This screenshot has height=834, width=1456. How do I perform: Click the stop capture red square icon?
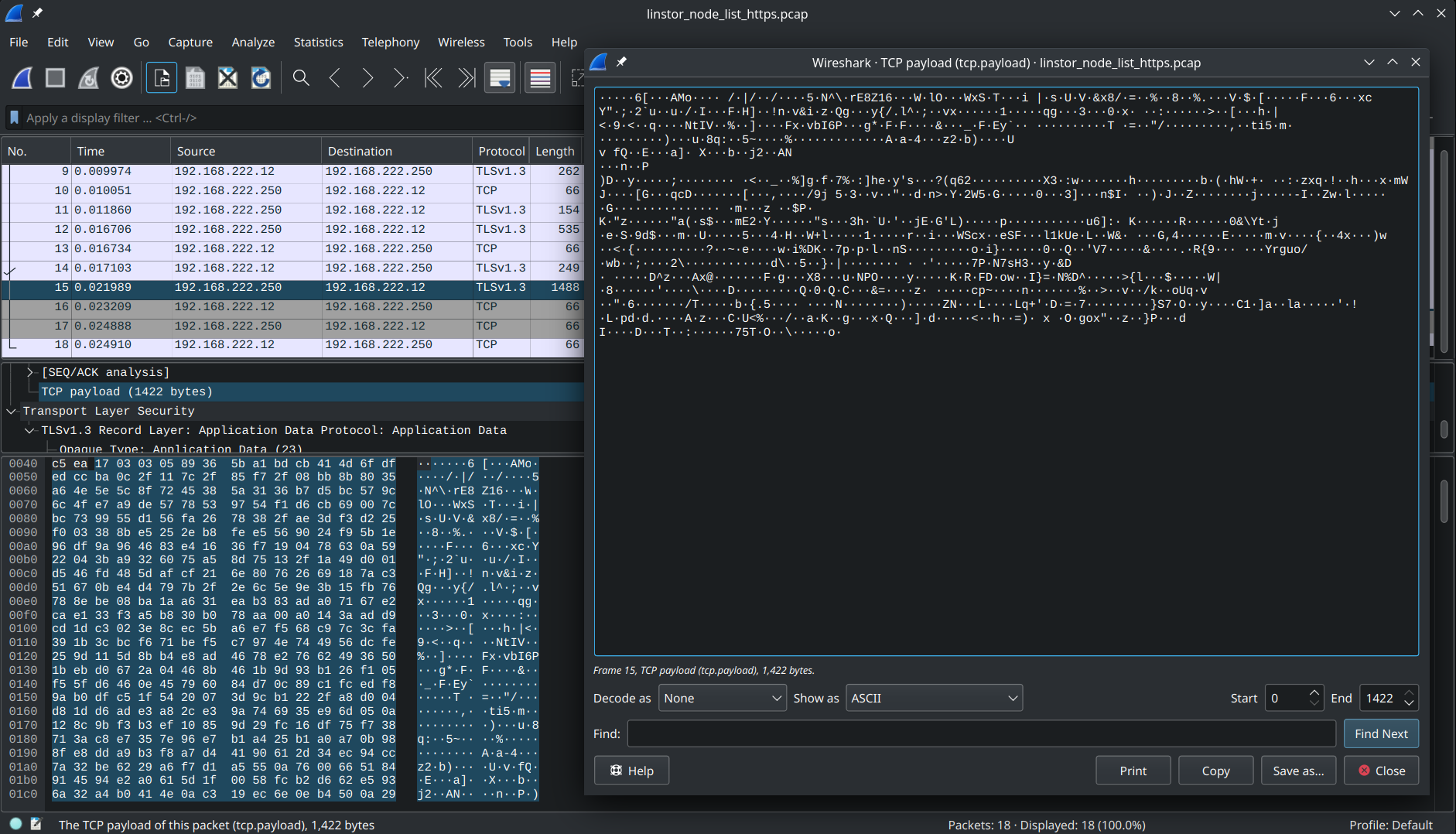point(55,77)
